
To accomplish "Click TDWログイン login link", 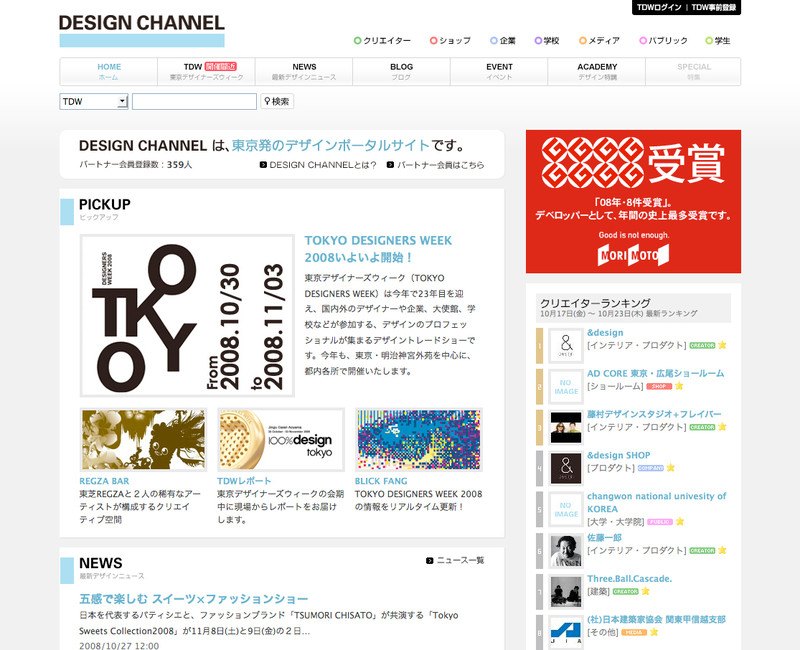I will [x=659, y=7].
